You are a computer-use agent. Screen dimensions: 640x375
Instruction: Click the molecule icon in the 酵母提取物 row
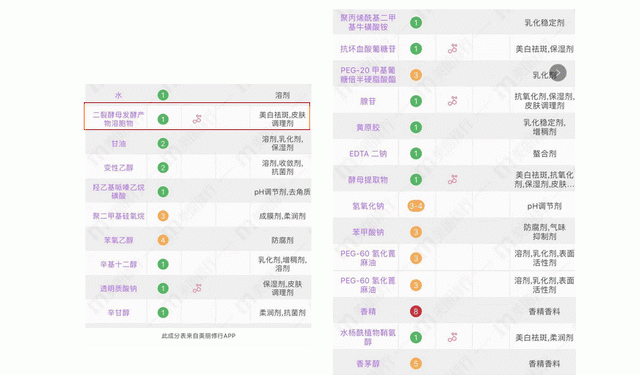pyautogui.click(x=452, y=180)
